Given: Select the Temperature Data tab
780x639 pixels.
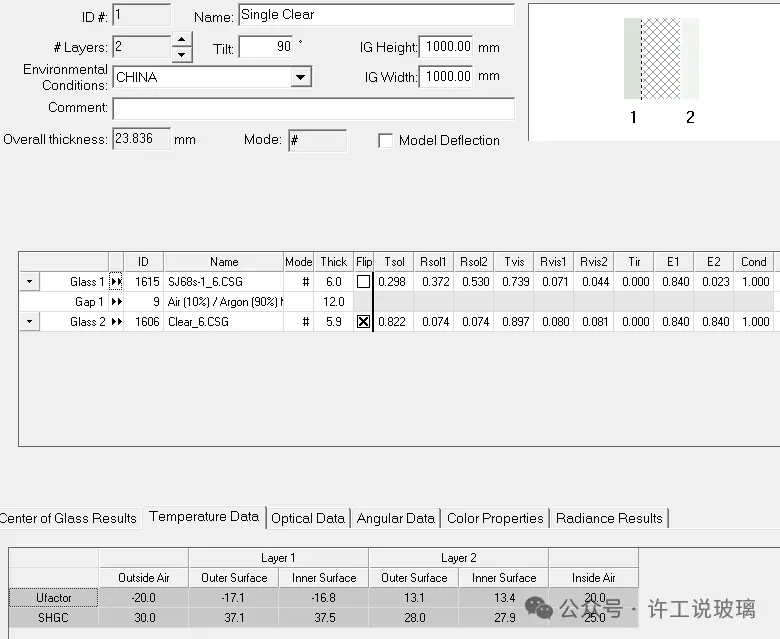Looking at the screenshot, I should point(204,517).
